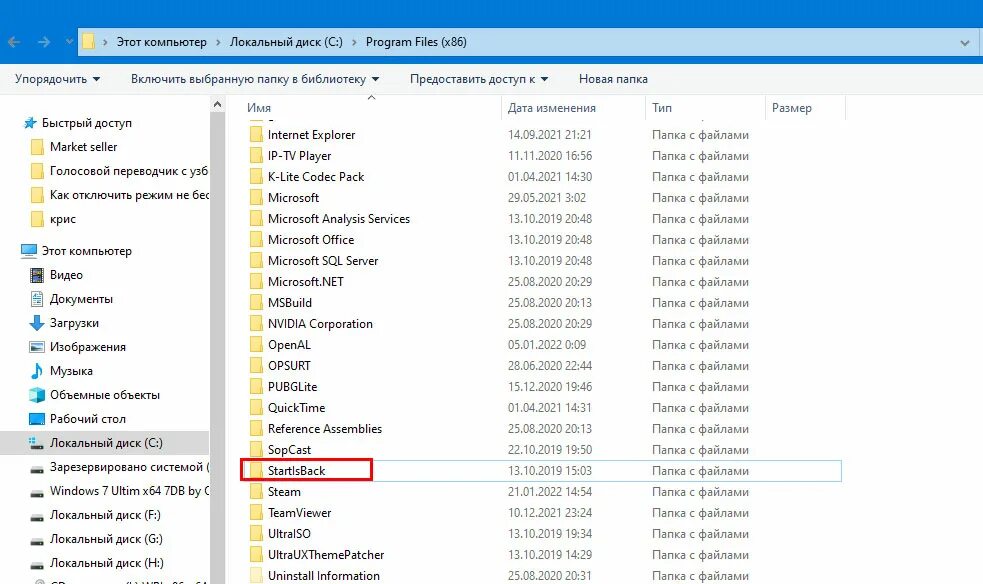This screenshot has width=983, height=584.
Task: Click 'Локальный диск (C:)' drive icon in sidebar
Action: (36, 443)
